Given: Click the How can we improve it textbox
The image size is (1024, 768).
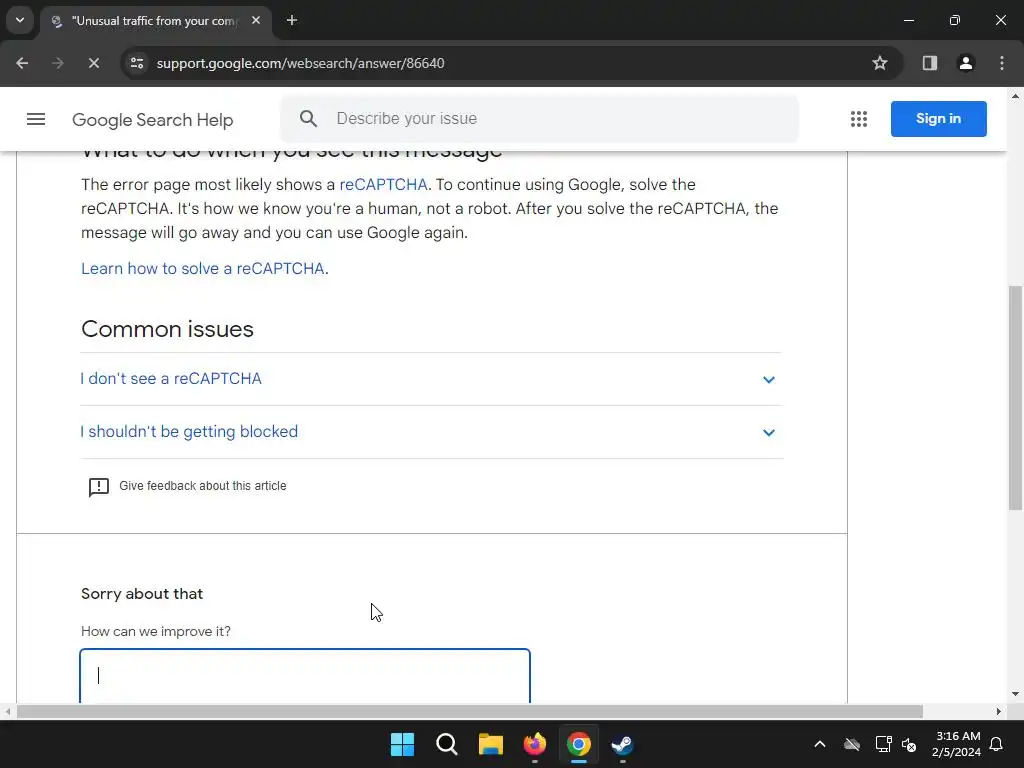Looking at the screenshot, I should coord(305,676).
